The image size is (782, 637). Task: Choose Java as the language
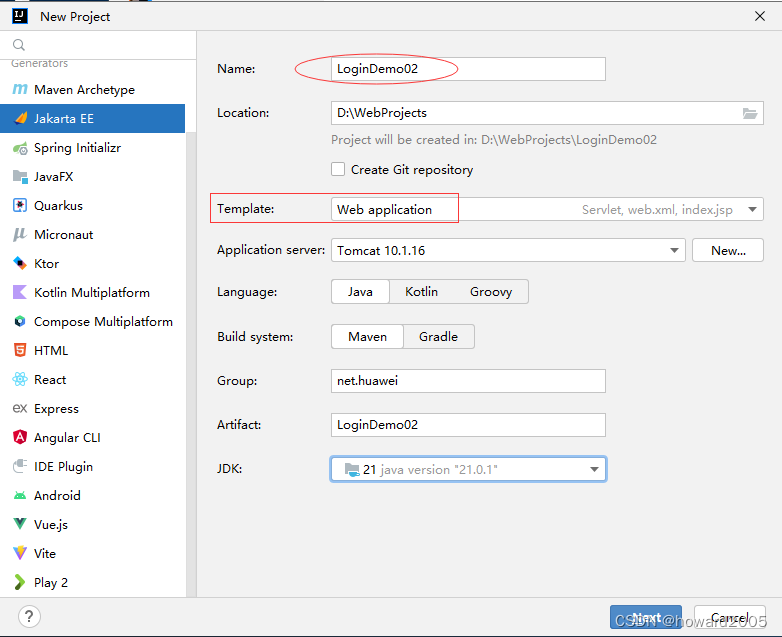(x=360, y=292)
